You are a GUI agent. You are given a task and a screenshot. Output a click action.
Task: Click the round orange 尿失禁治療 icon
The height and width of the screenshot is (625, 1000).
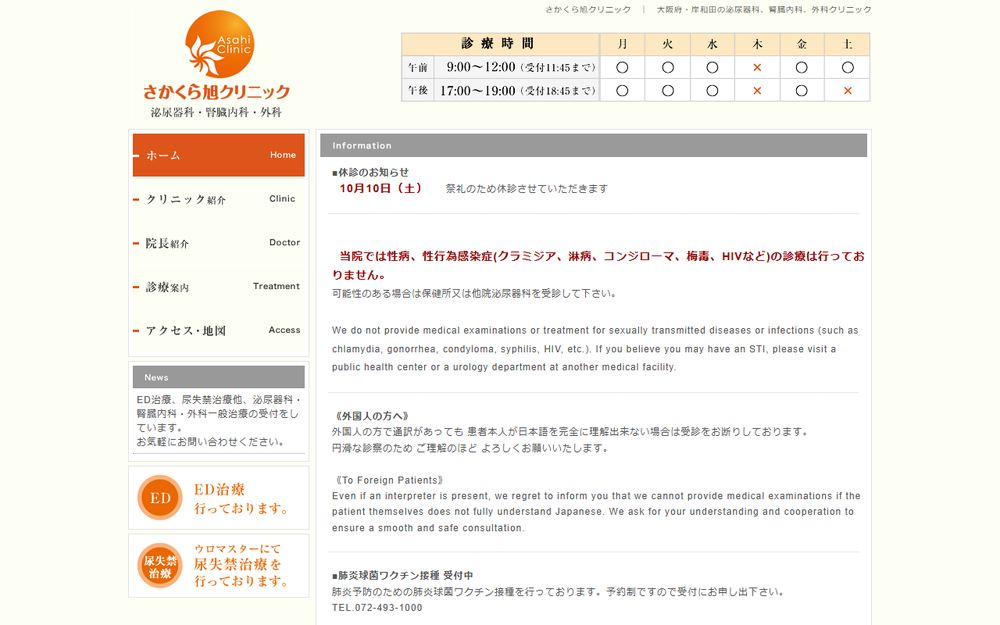click(x=160, y=566)
